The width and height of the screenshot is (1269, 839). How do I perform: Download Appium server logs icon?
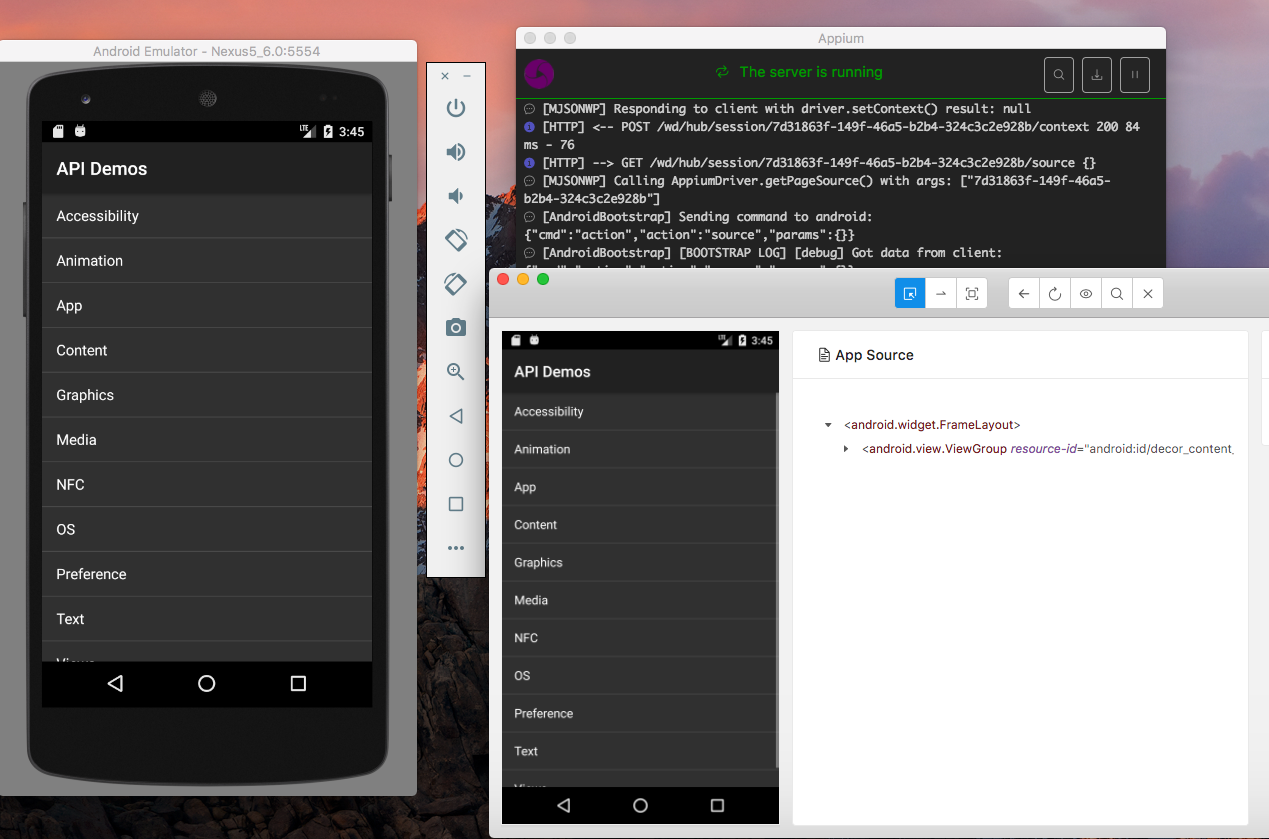tap(1097, 75)
